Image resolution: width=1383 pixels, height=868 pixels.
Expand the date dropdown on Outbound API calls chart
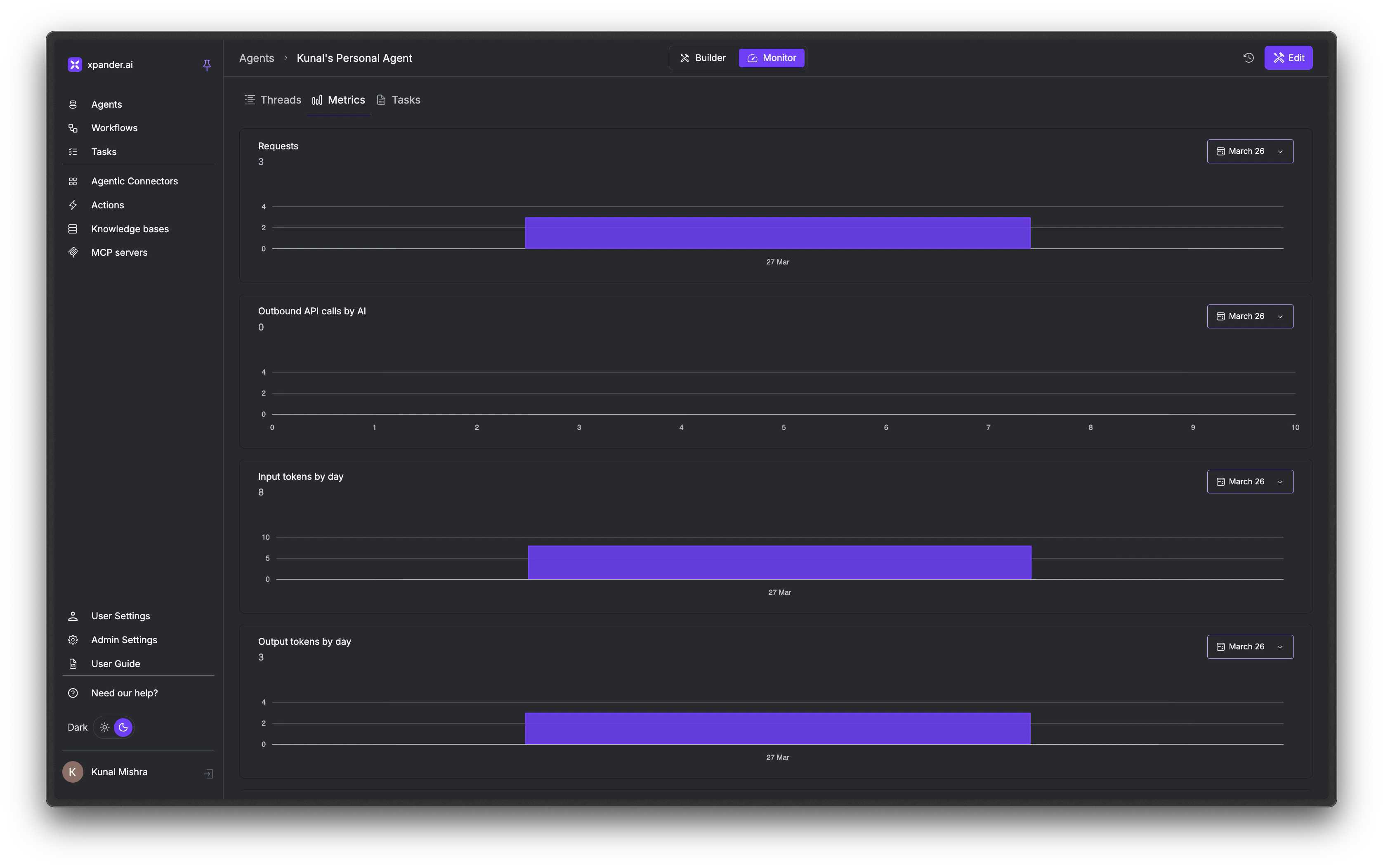(1249, 316)
